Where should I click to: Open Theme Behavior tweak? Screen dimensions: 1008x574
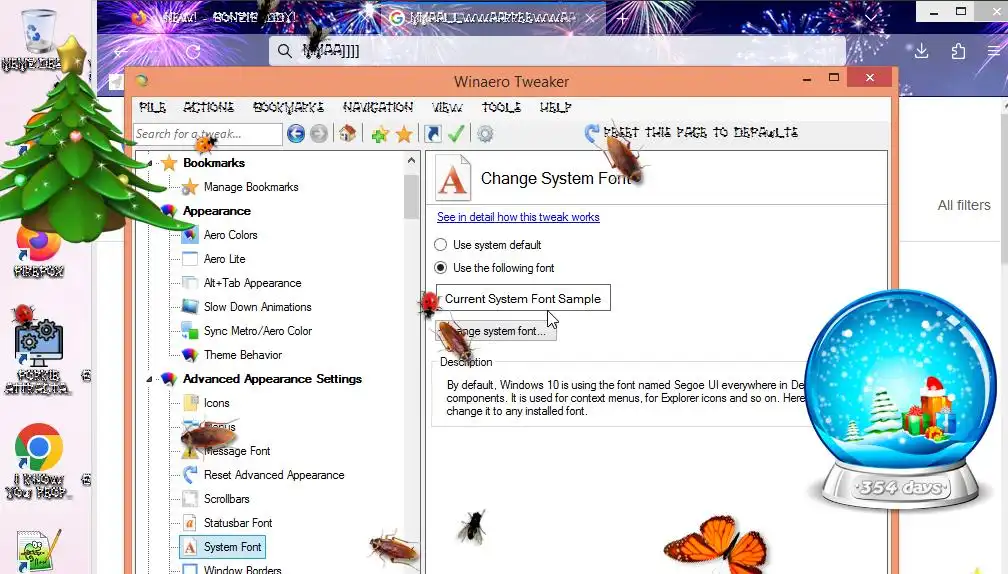click(x=243, y=355)
